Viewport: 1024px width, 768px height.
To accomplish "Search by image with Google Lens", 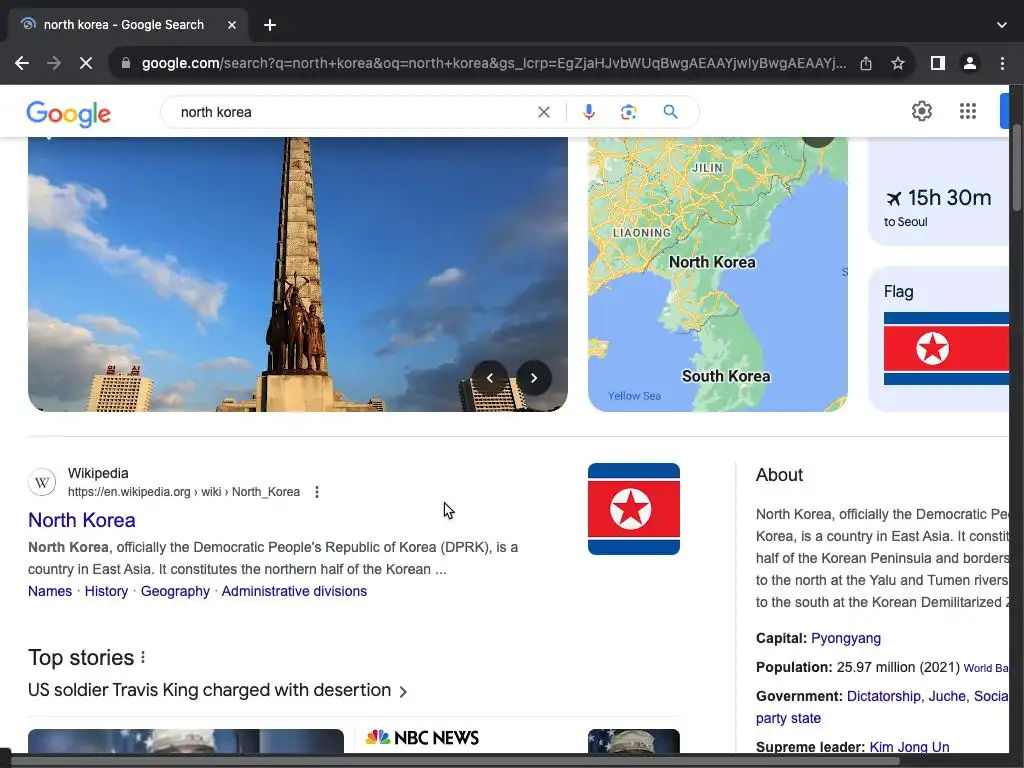I will (628, 112).
